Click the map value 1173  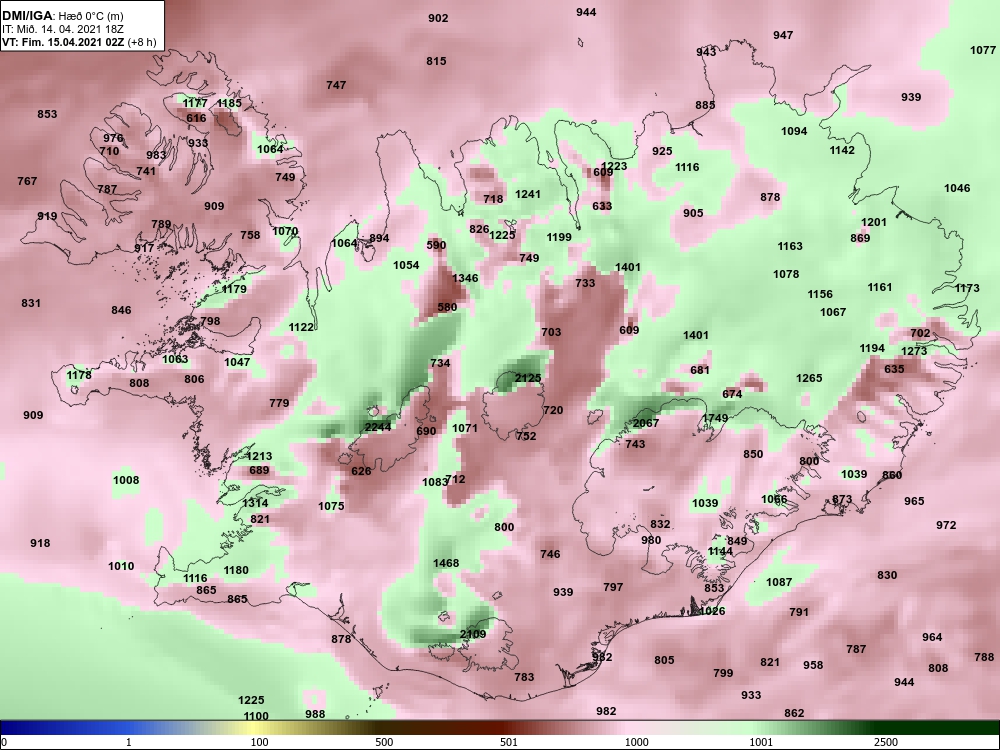coord(967,288)
